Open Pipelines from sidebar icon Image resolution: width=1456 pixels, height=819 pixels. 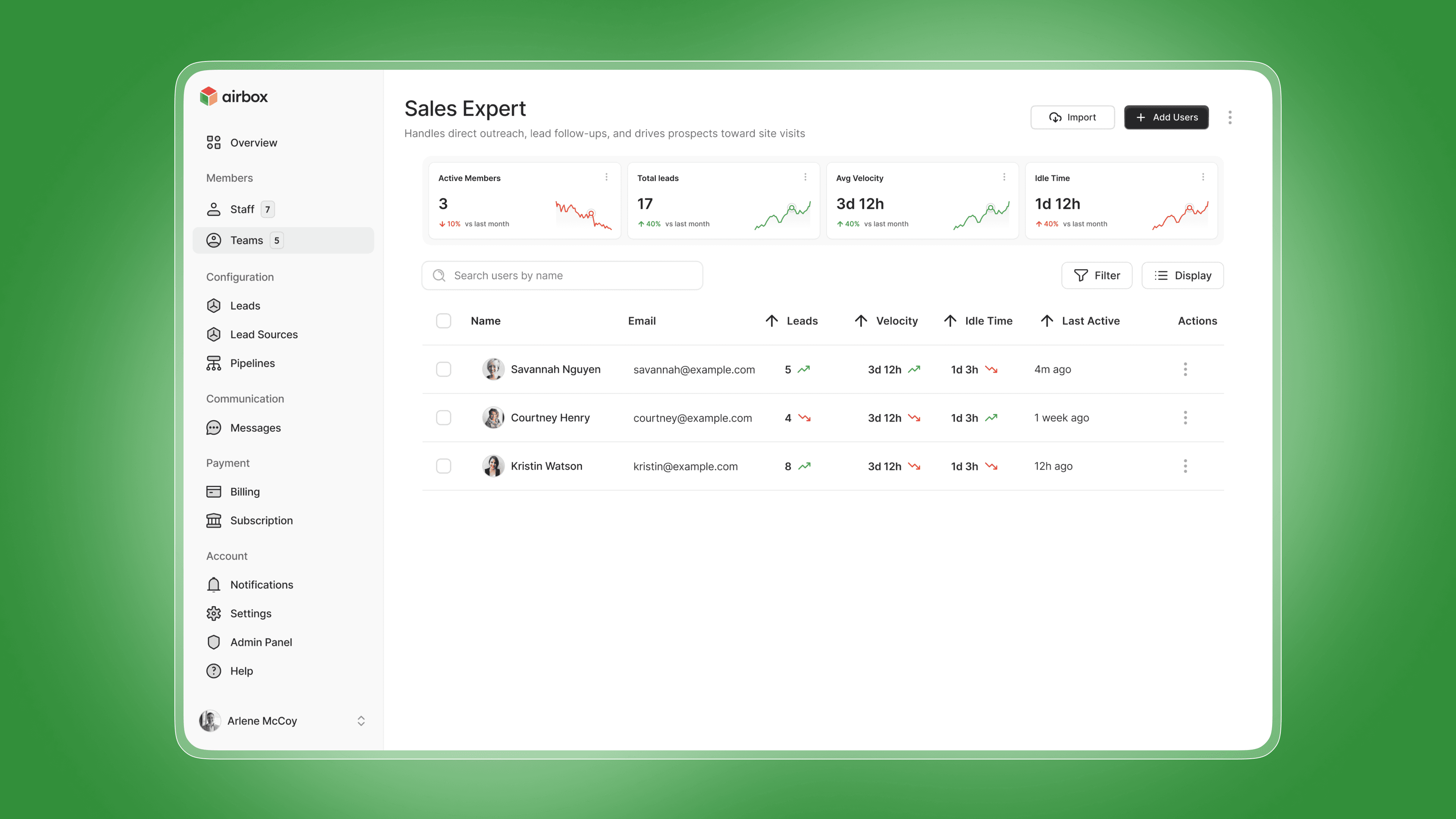tap(213, 364)
